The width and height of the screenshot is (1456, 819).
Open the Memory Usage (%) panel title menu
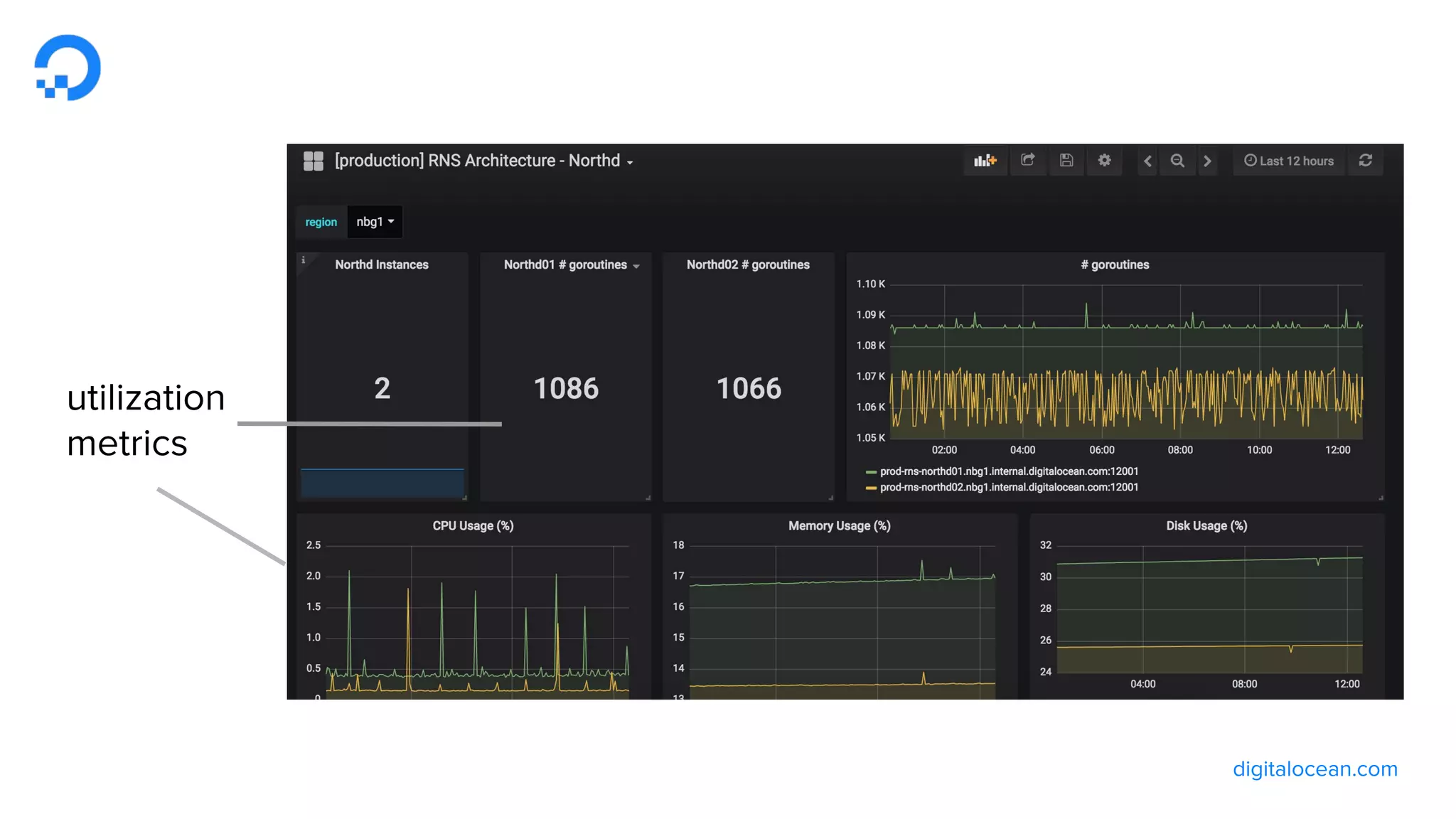point(839,526)
